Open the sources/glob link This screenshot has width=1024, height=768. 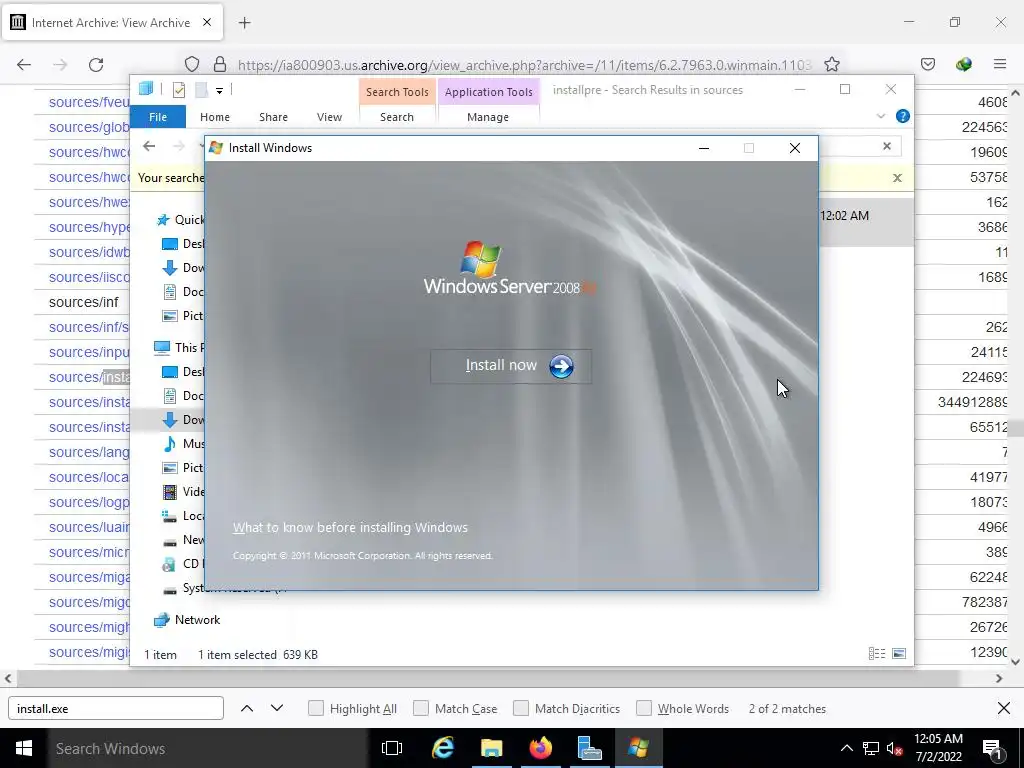point(89,127)
